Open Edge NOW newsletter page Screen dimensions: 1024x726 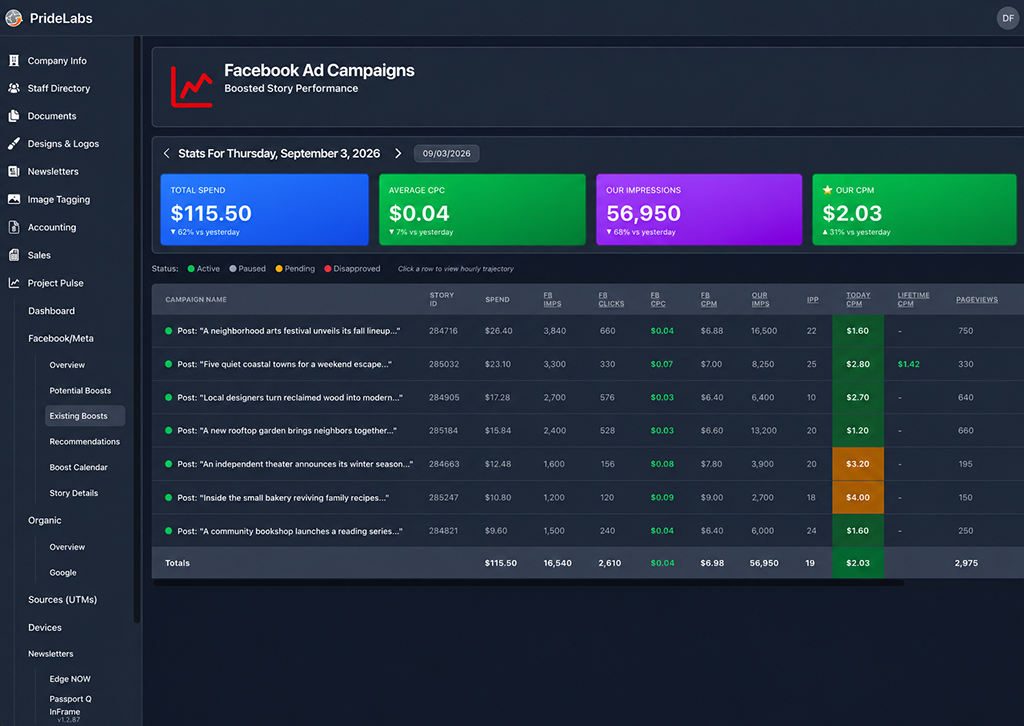point(70,679)
